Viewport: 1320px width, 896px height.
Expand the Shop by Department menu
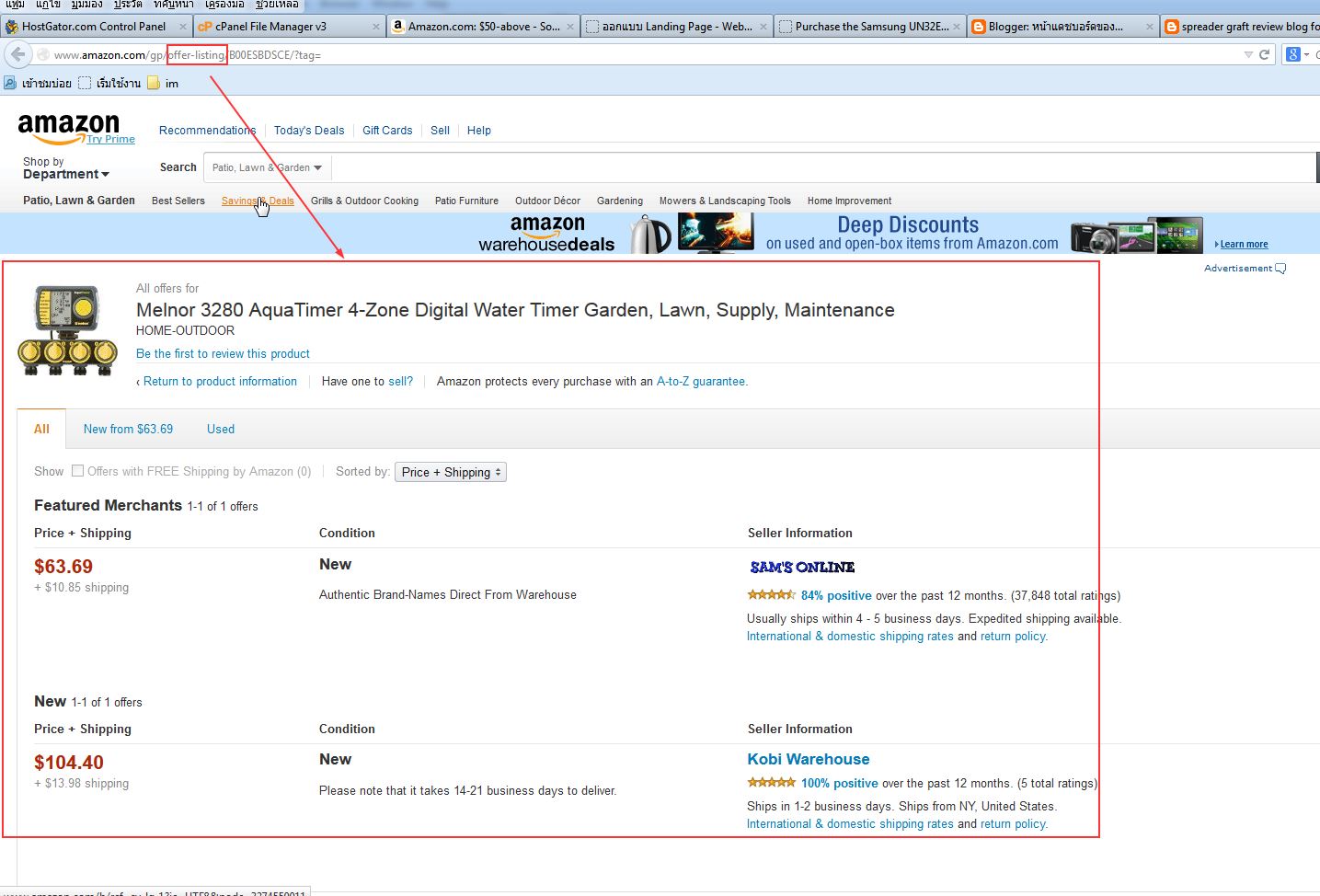[65, 168]
